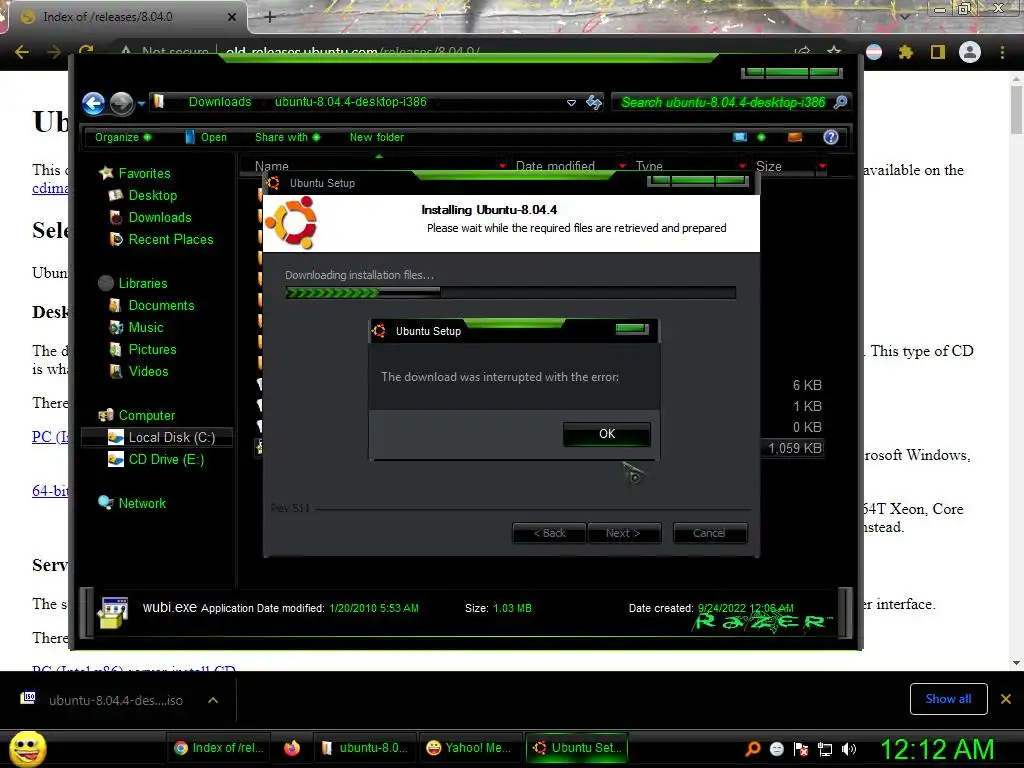The width and height of the screenshot is (1024, 768).
Task: Open the Chrome extensions puzzle icon
Action: click(x=905, y=52)
